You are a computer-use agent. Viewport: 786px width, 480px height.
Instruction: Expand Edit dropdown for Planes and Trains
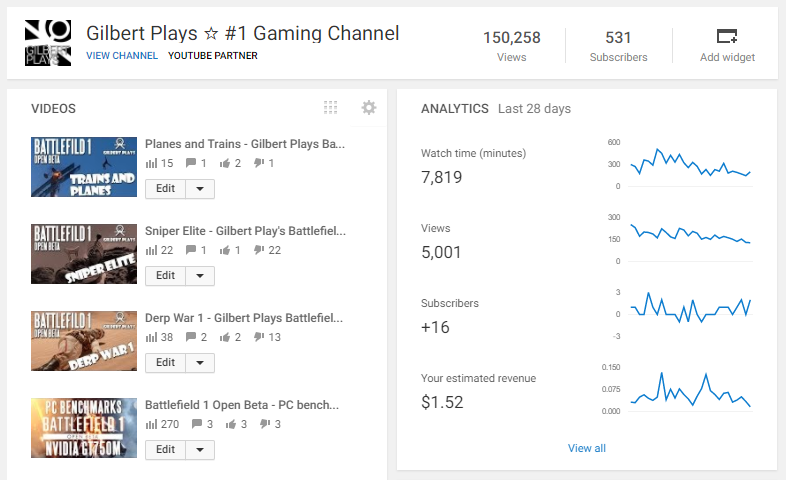[200, 188]
